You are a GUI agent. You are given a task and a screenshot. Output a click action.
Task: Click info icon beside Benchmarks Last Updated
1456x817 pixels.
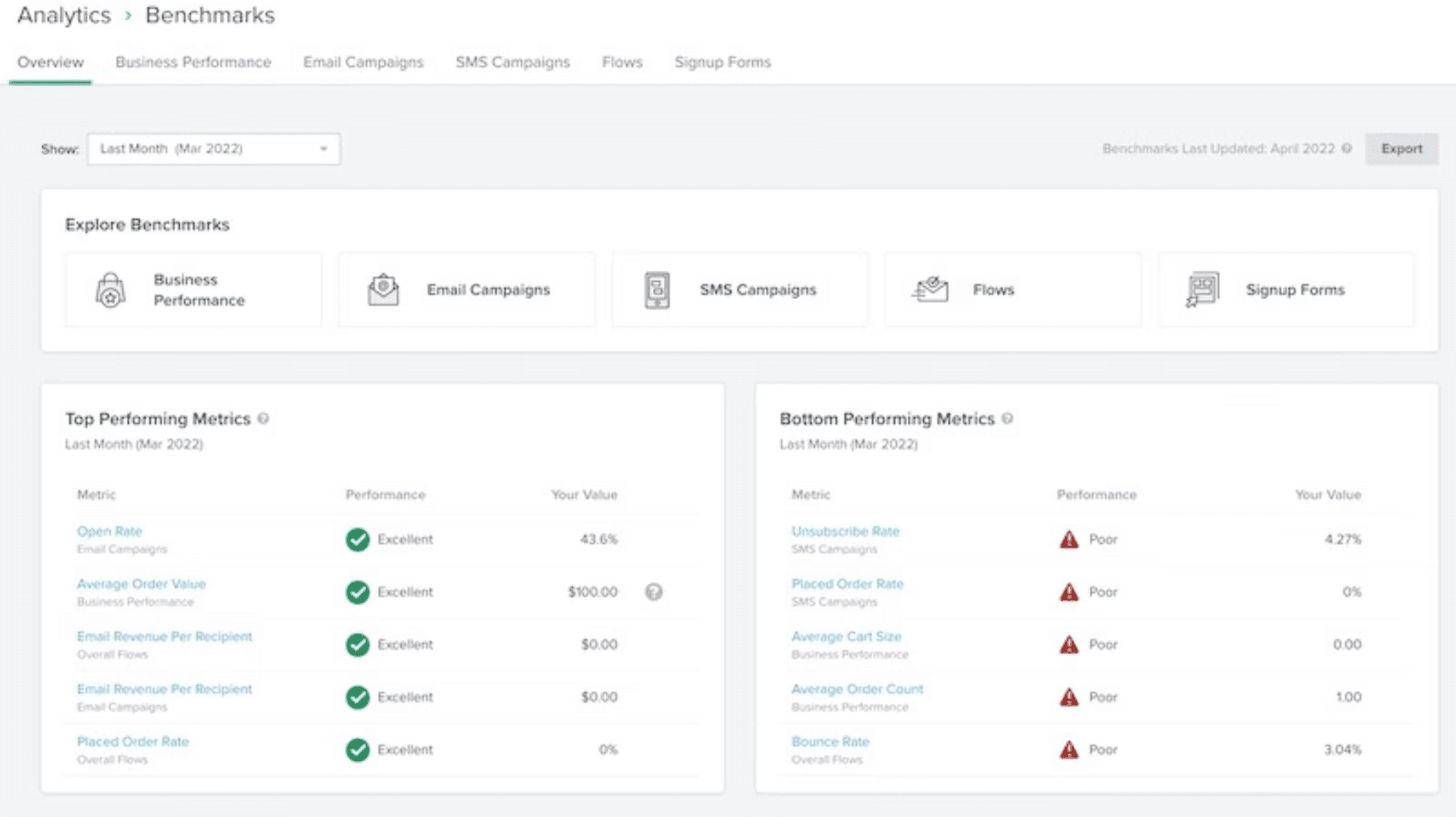(x=1347, y=149)
